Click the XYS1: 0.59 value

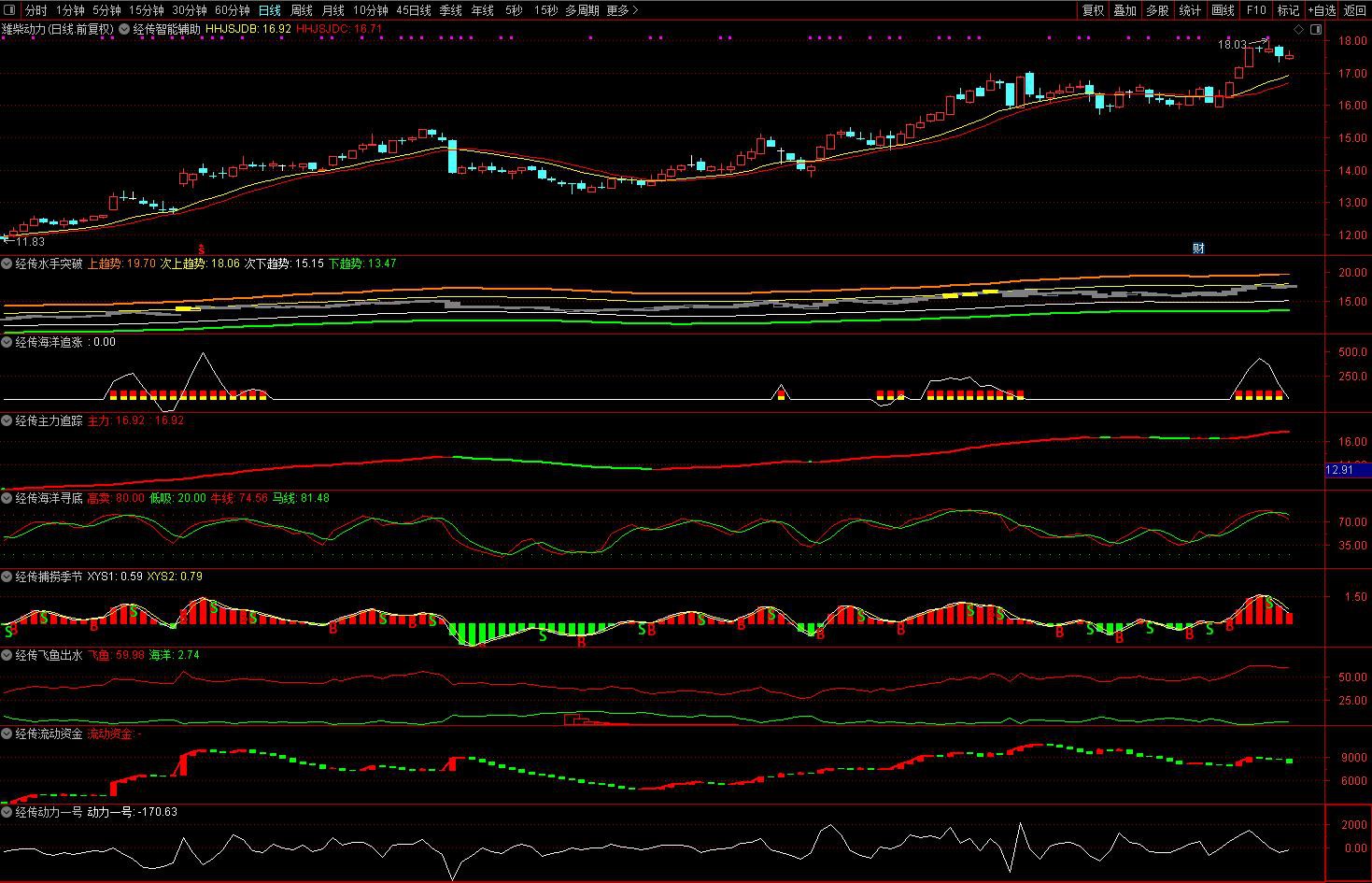(x=115, y=577)
